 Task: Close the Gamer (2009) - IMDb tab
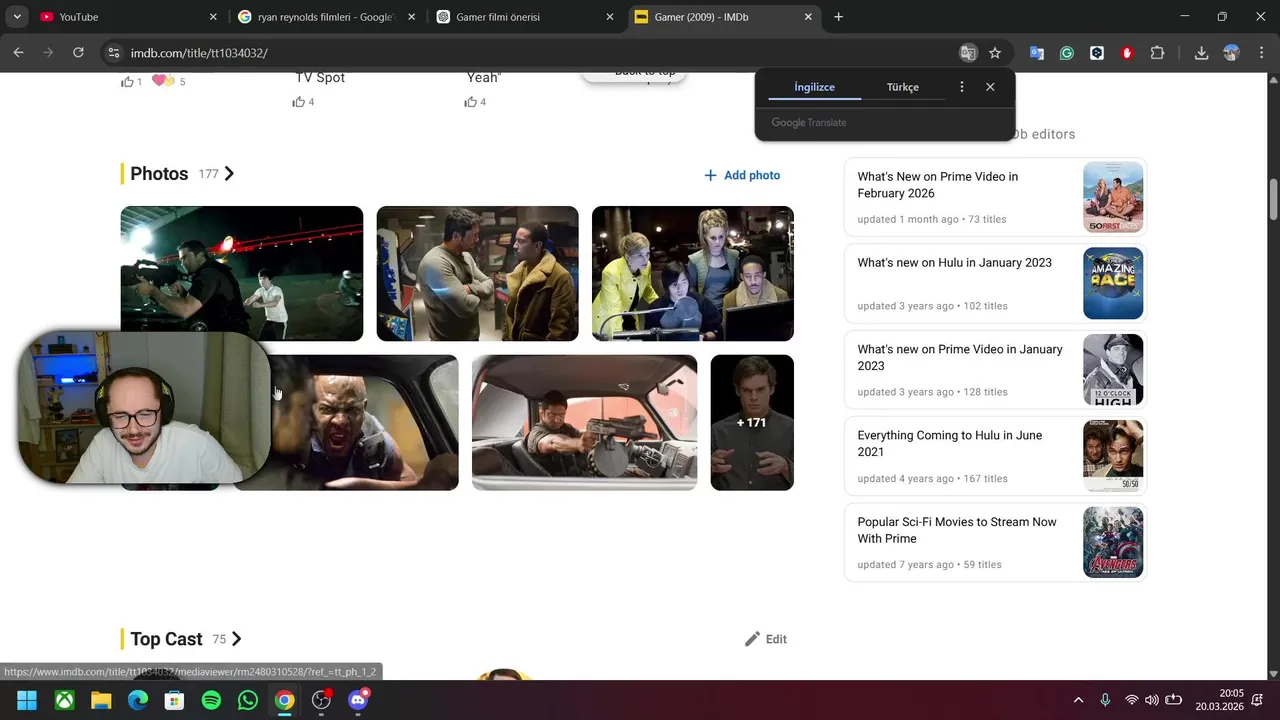pos(808,17)
